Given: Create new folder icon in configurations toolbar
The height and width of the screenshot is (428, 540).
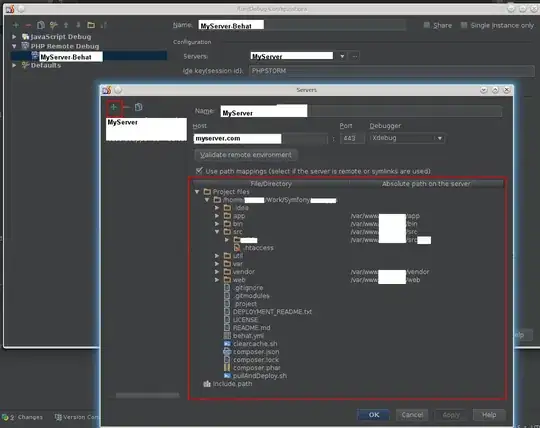Looking at the screenshot, I should coord(91,25).
